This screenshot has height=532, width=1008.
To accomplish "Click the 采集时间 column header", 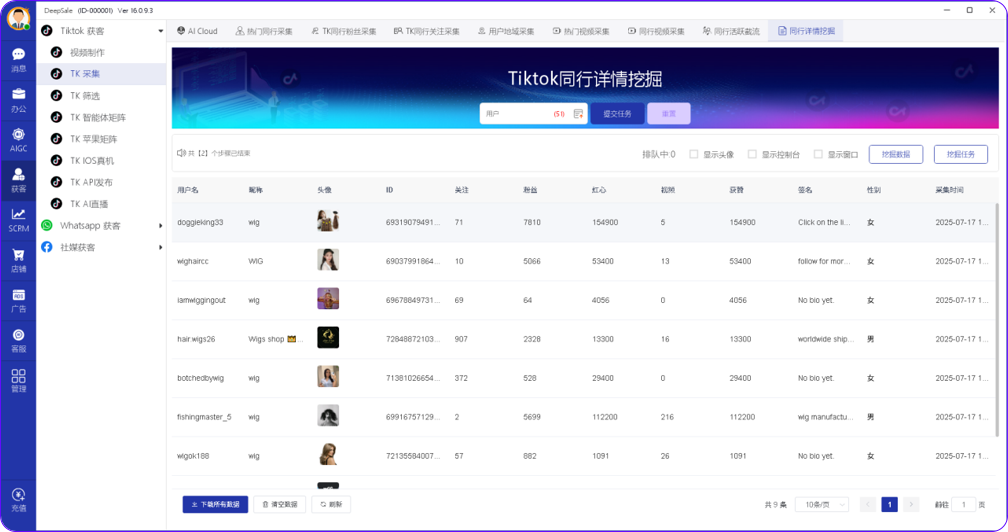I will (950, 190).
